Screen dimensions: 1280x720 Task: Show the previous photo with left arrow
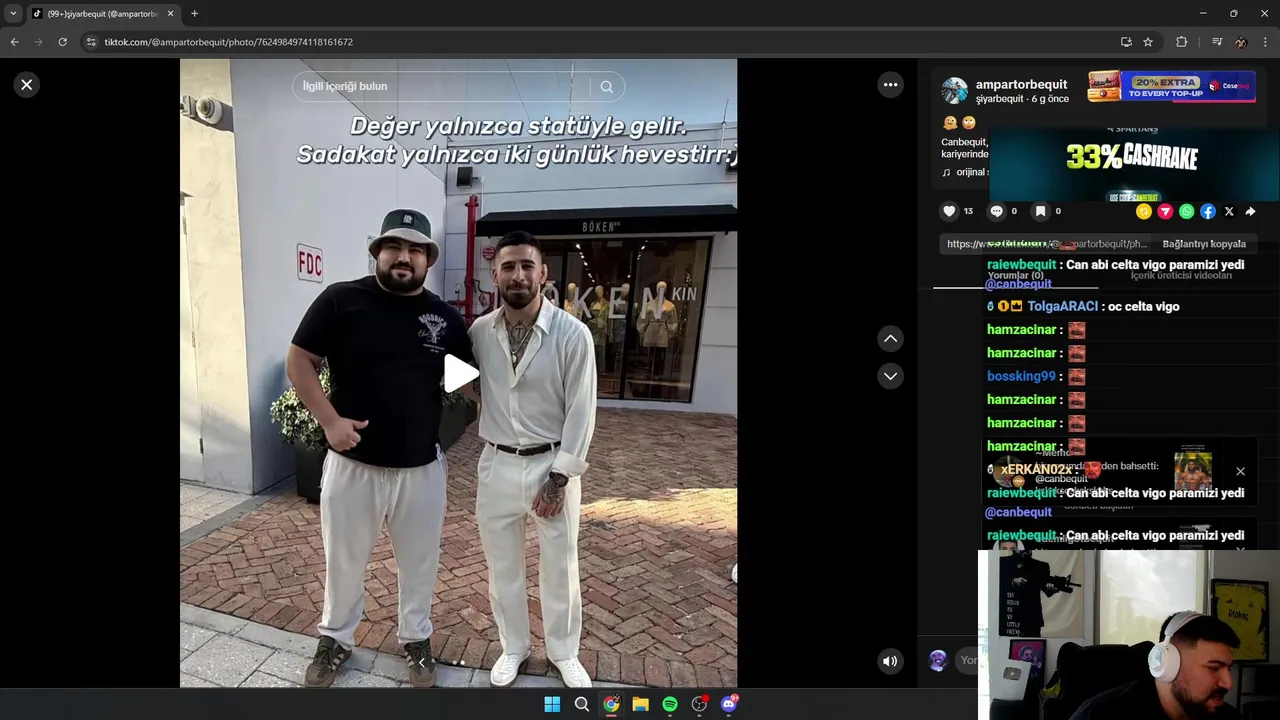coord(422,662)
